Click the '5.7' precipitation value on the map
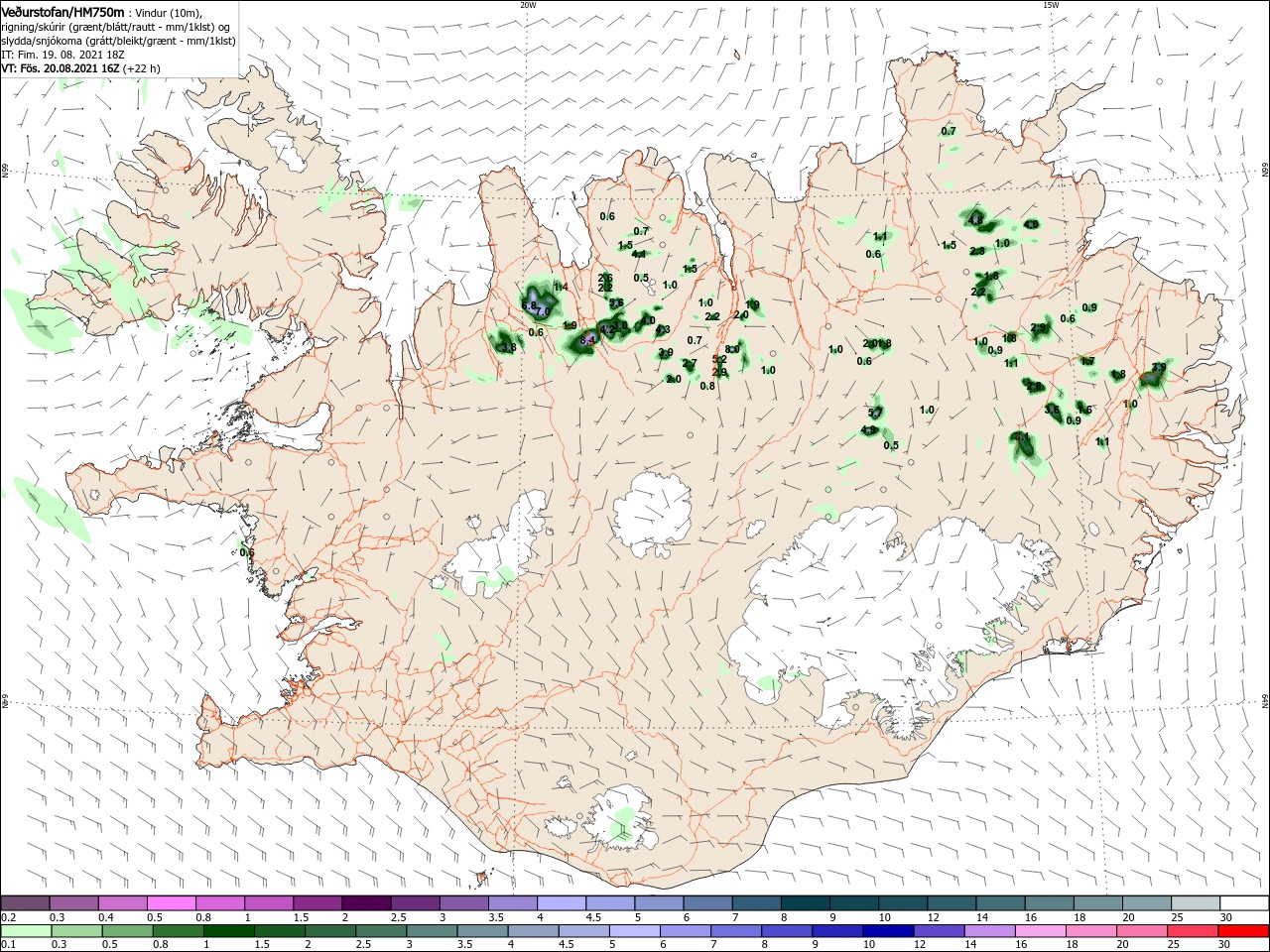 (875, 413)
